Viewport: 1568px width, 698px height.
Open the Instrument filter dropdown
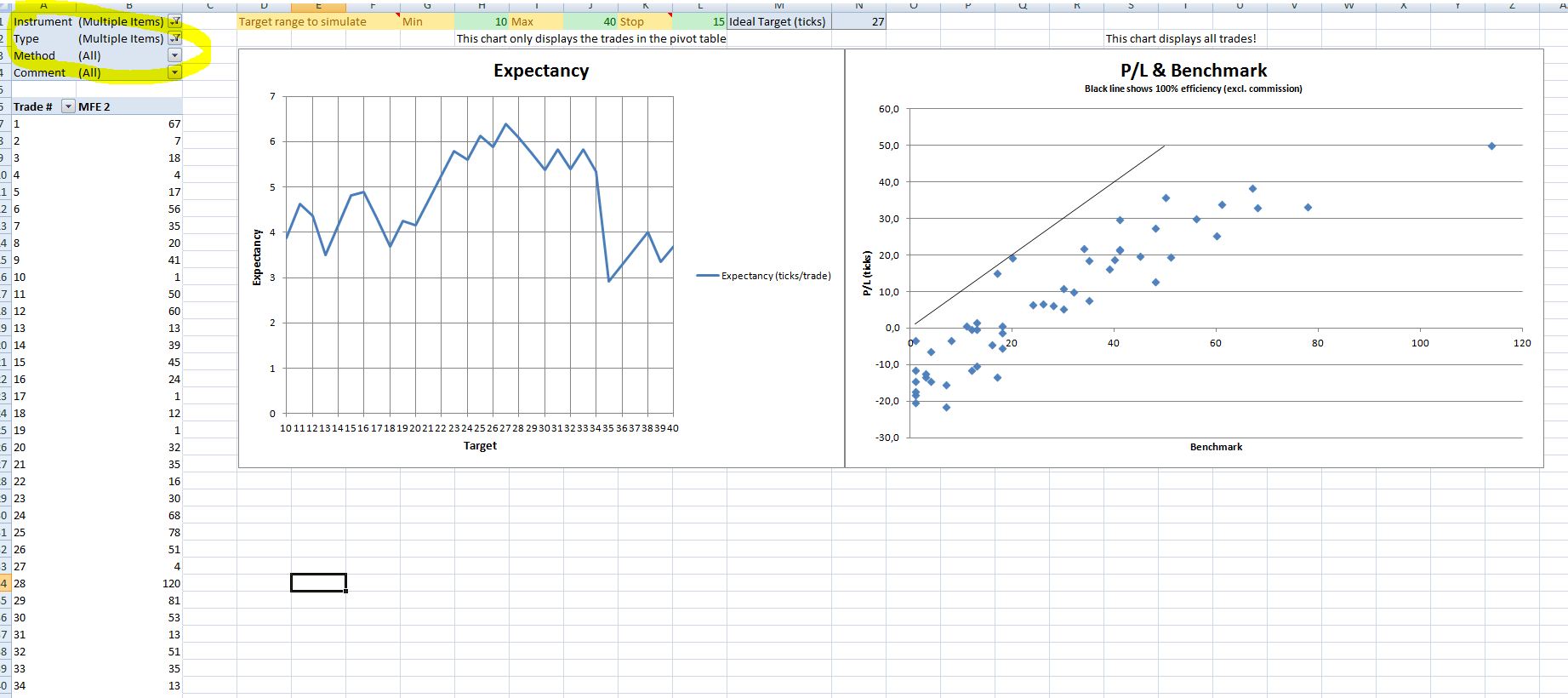[x=174, y=21]
